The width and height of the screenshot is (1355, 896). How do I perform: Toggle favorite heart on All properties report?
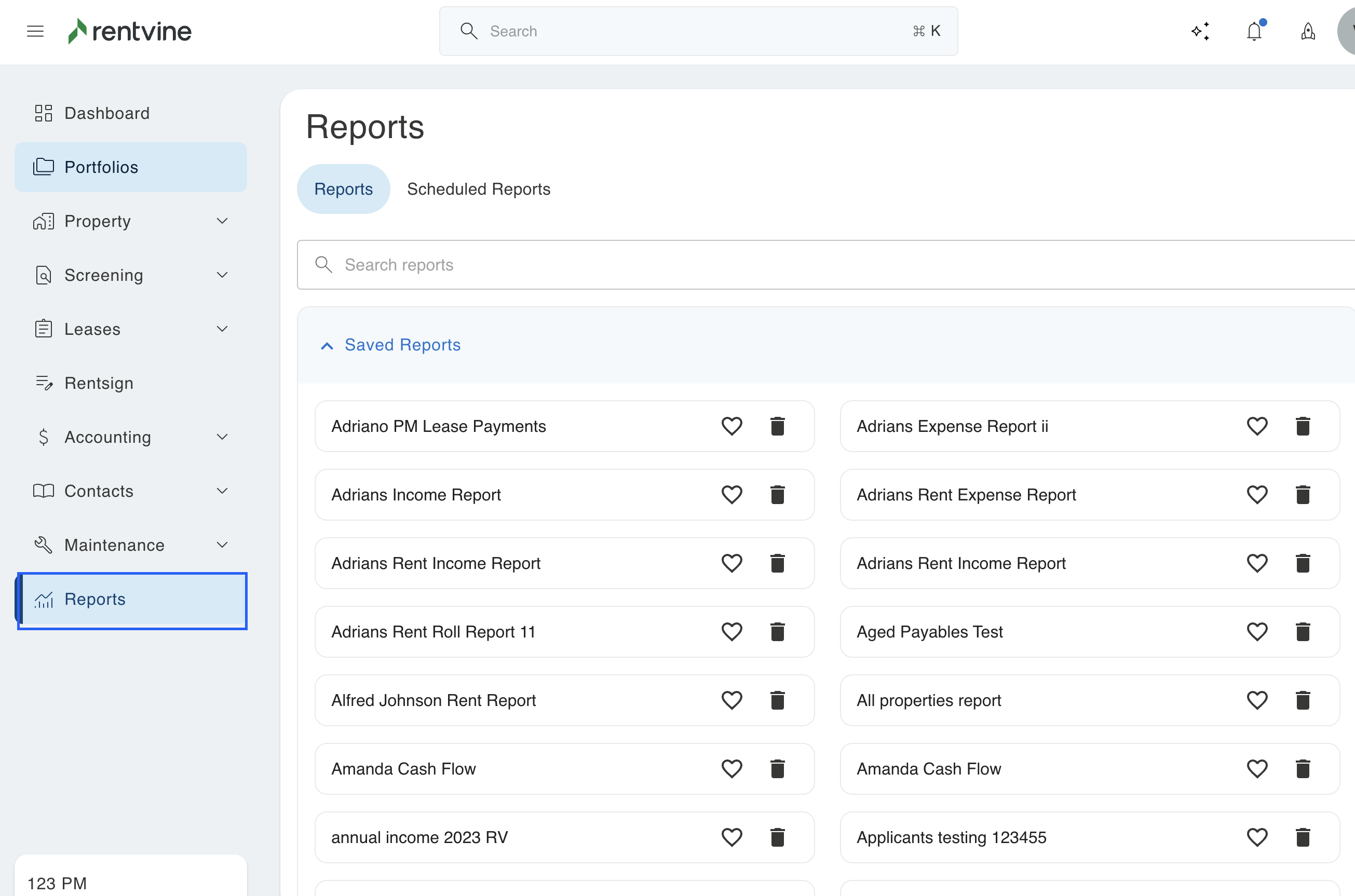(x=1257, y=701)
